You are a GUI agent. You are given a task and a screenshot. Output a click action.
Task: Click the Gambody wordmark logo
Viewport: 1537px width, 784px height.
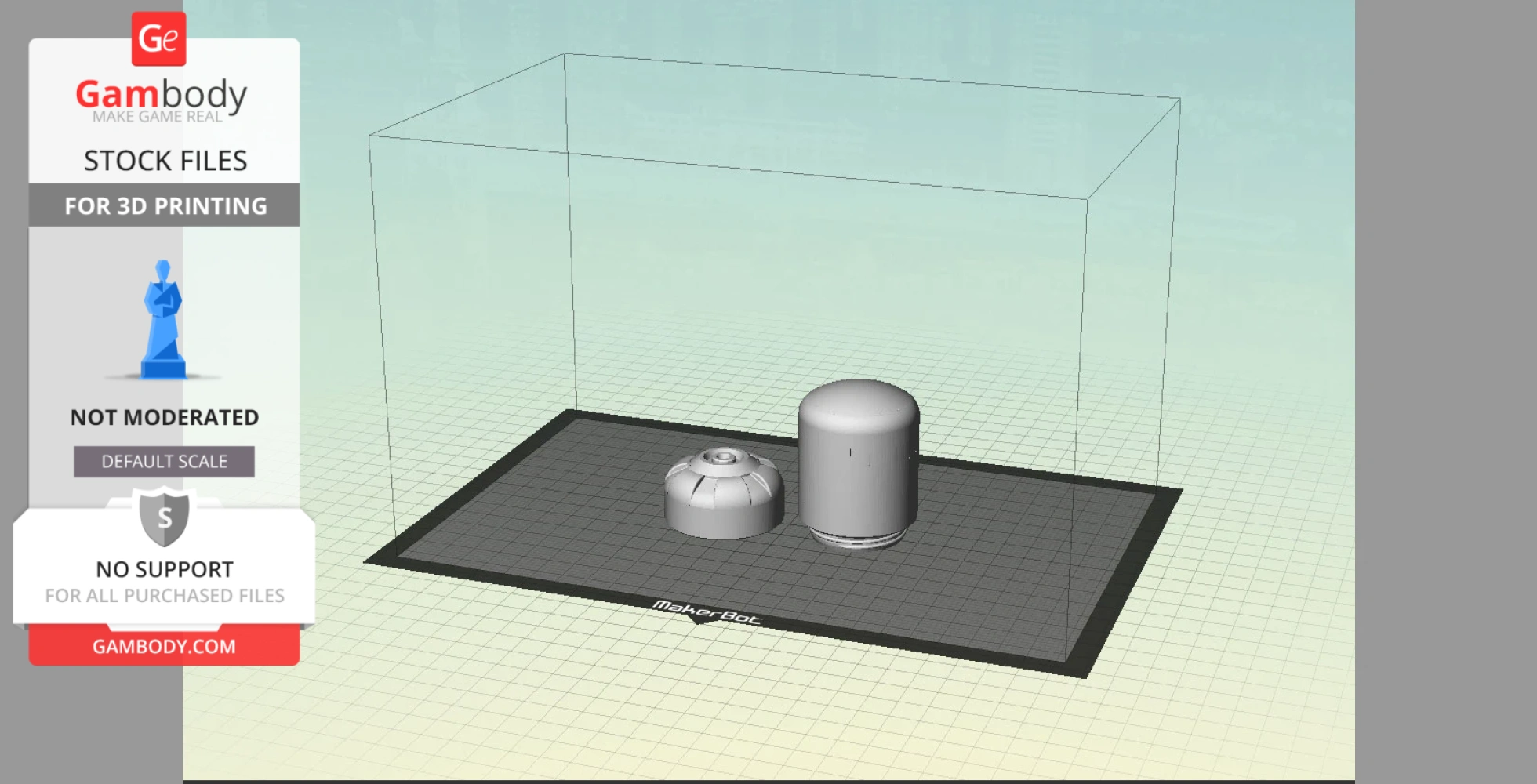(x=160, y=93)
